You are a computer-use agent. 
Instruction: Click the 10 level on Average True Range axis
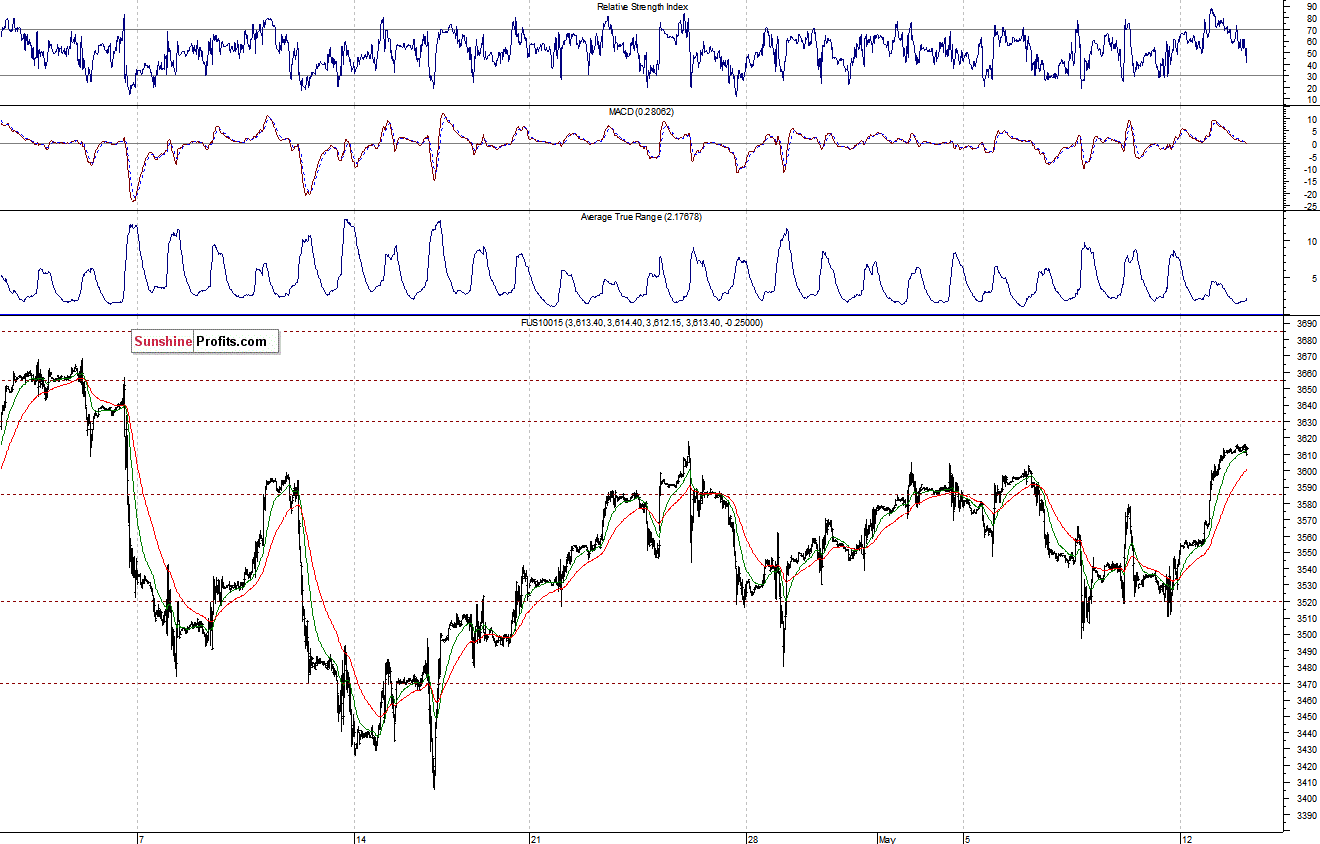(x=1311, y=241)
